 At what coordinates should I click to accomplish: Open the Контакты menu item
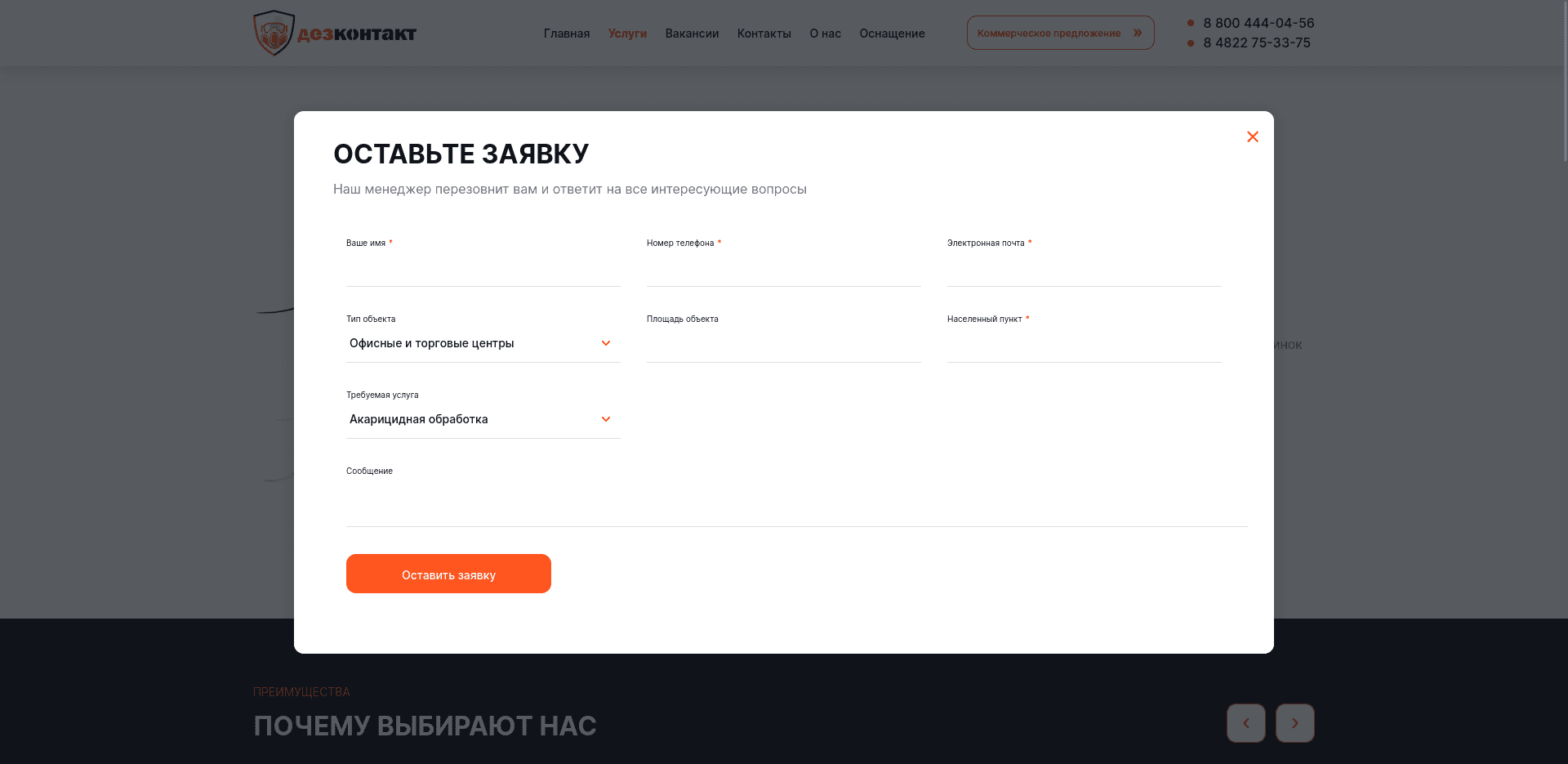(764, 34)
